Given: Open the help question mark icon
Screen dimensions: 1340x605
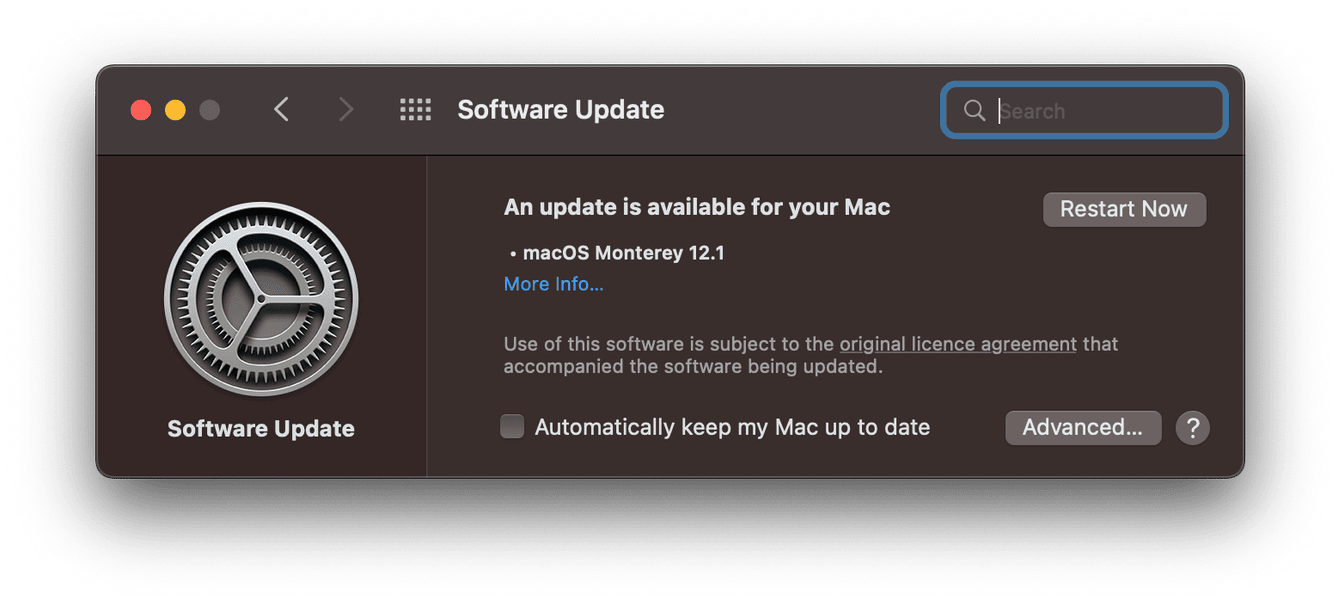Looking at the screenshot, I should (1192, 427).
